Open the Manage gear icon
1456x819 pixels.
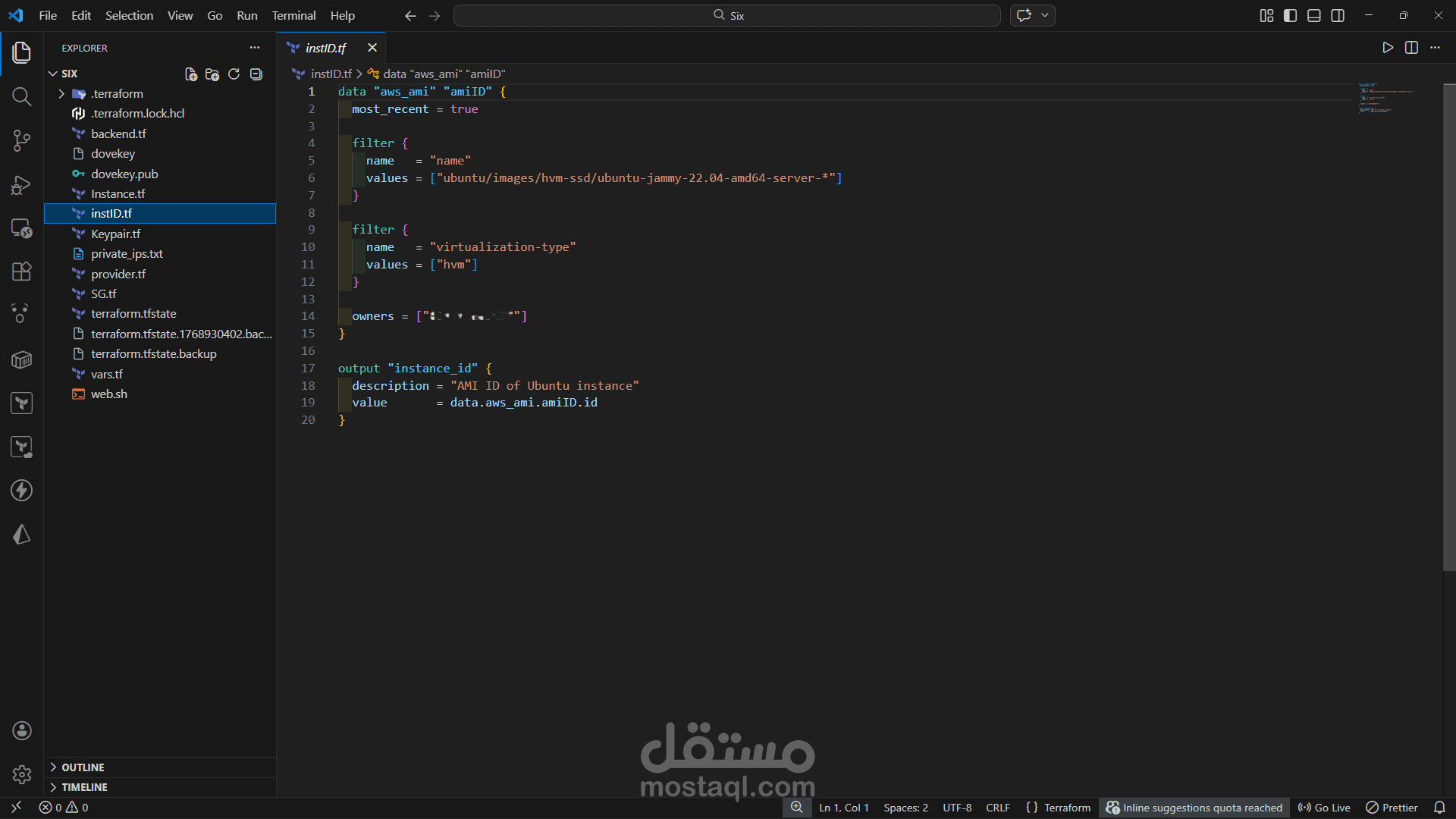(x=21, y=774)
